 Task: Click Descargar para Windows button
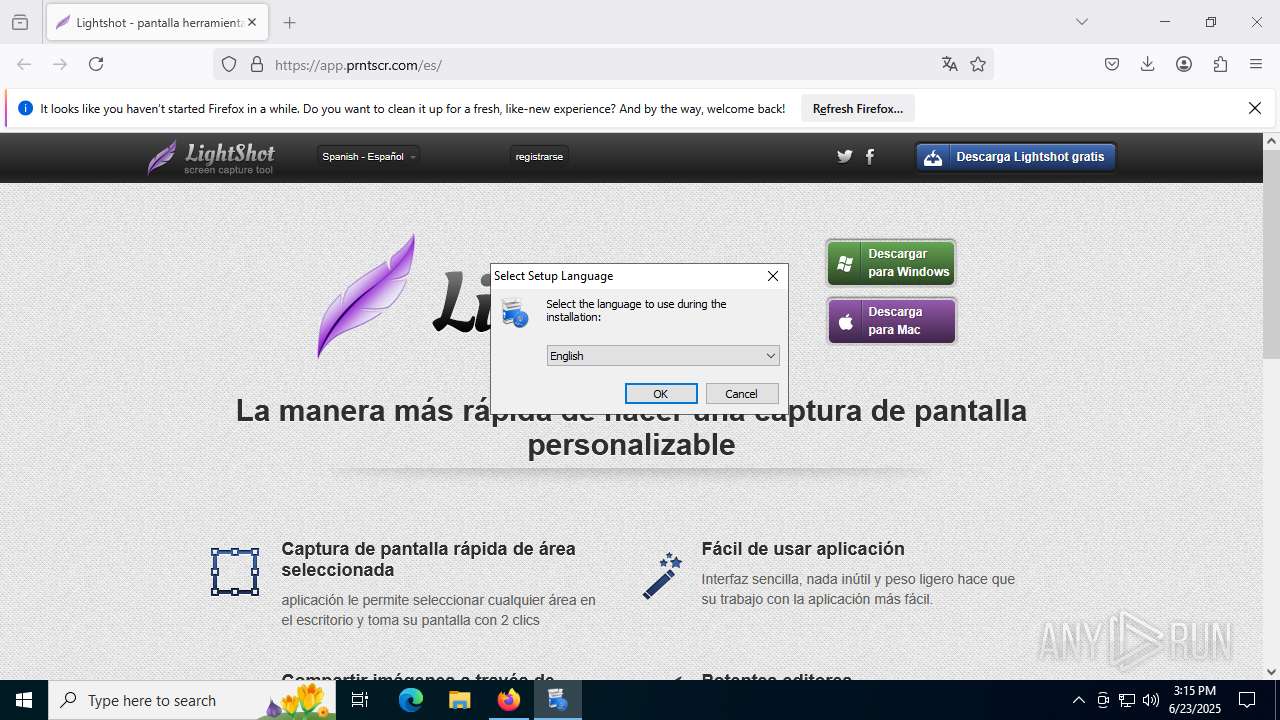pos(891,263)
